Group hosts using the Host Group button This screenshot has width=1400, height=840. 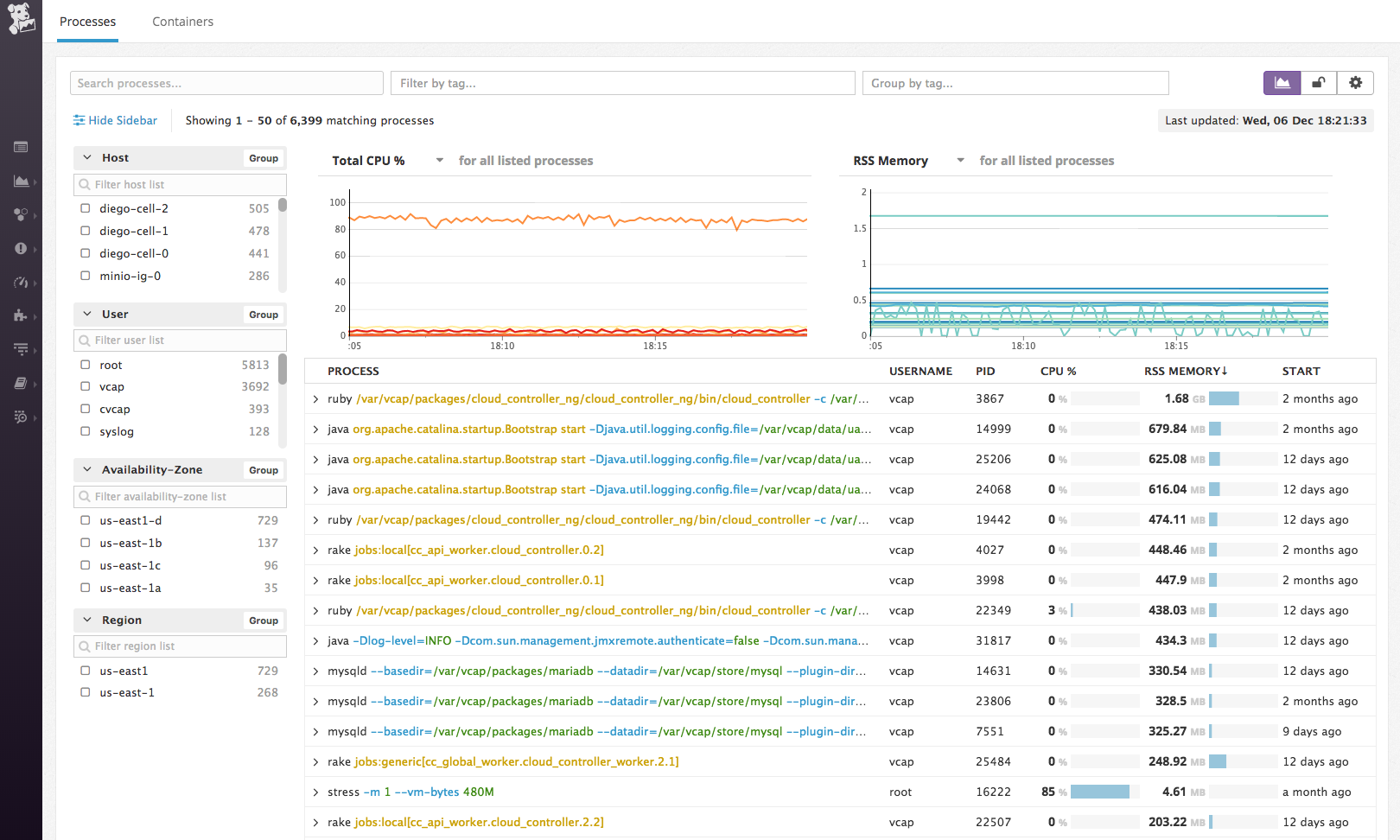pos(263,157)
